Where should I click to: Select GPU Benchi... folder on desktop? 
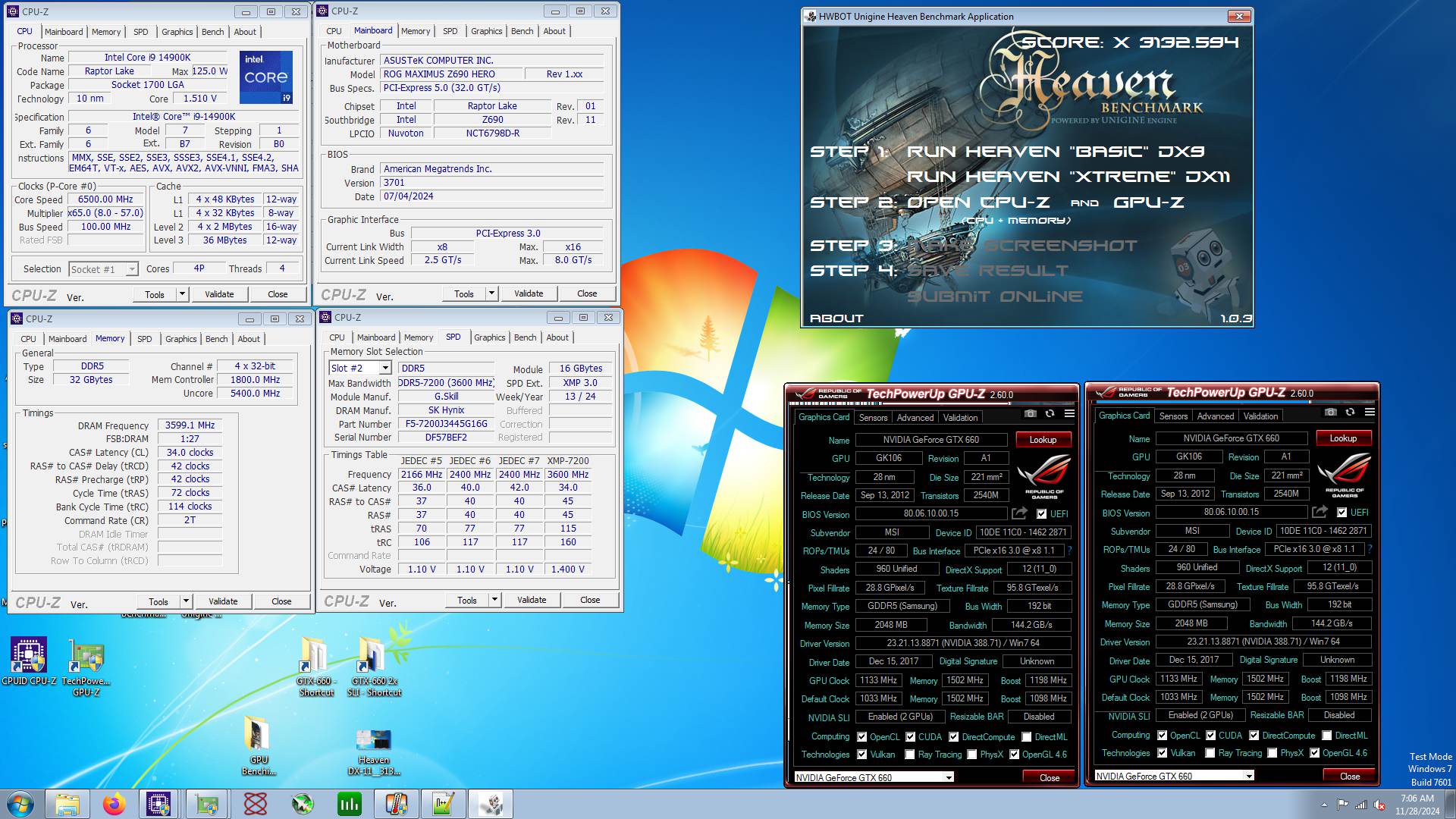click(x=259, y=746)
